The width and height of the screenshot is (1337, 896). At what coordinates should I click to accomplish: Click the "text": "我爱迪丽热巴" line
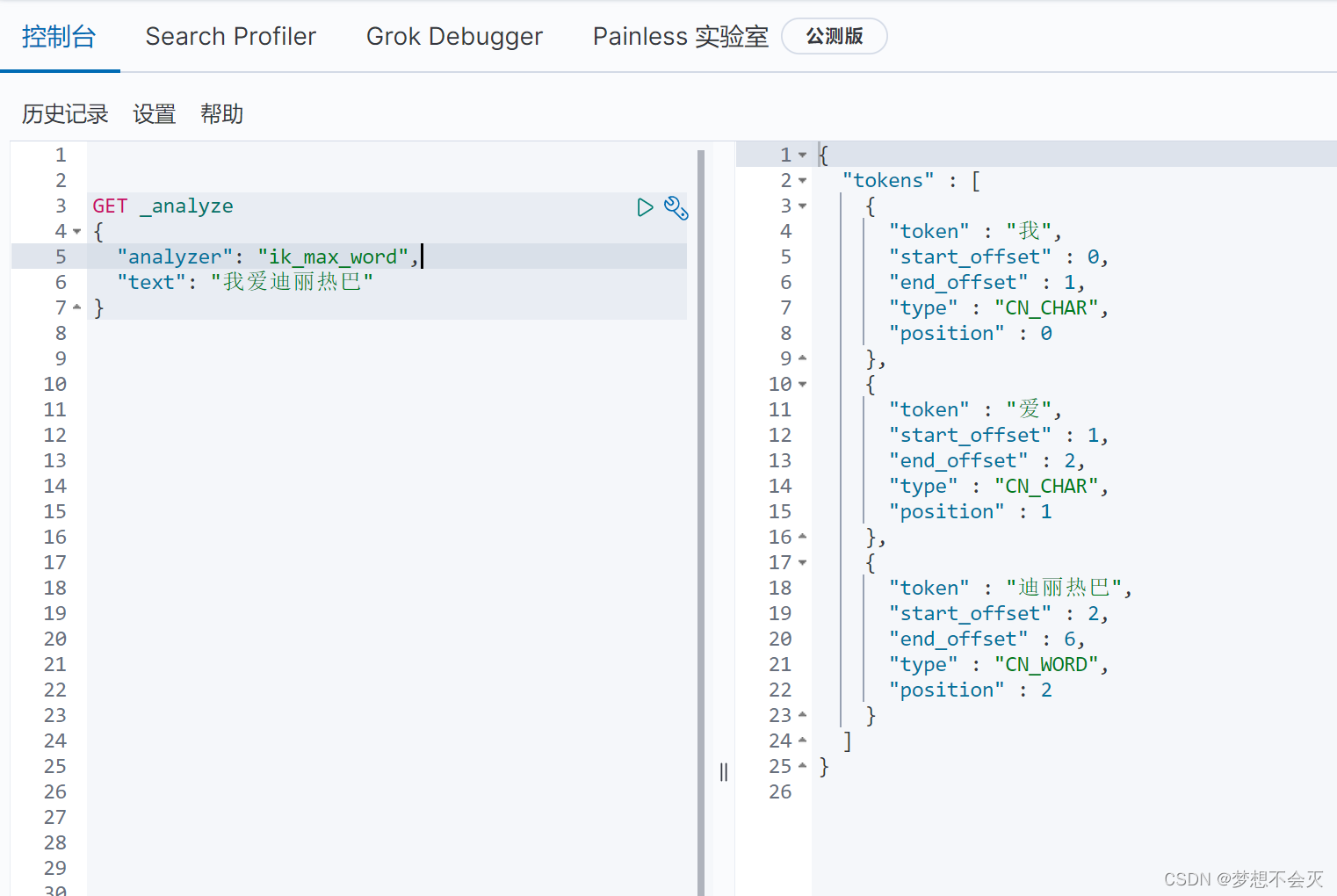(x=245, y=282)
